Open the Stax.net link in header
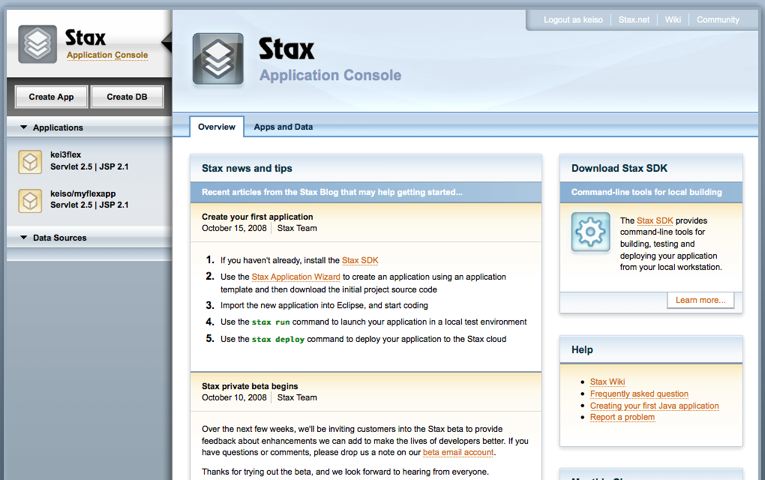 coord(633,19)
